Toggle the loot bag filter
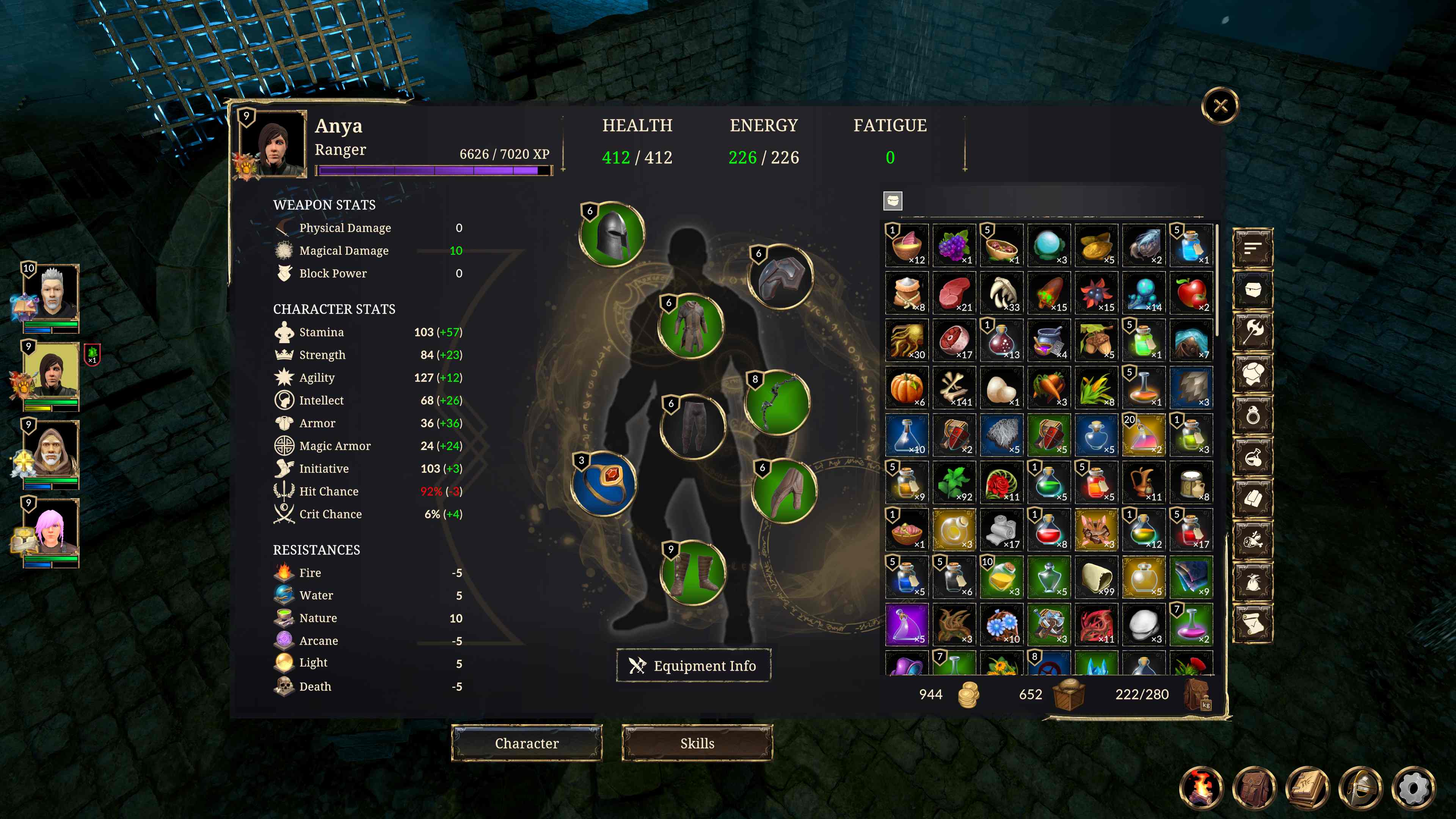This screenshot has height=819, width=1456. tap(1252, 582)
